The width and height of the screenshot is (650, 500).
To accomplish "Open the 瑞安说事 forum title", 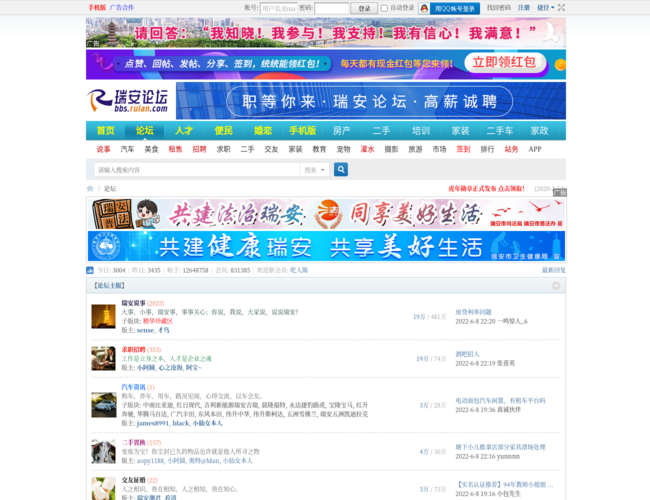I will 133,303.
